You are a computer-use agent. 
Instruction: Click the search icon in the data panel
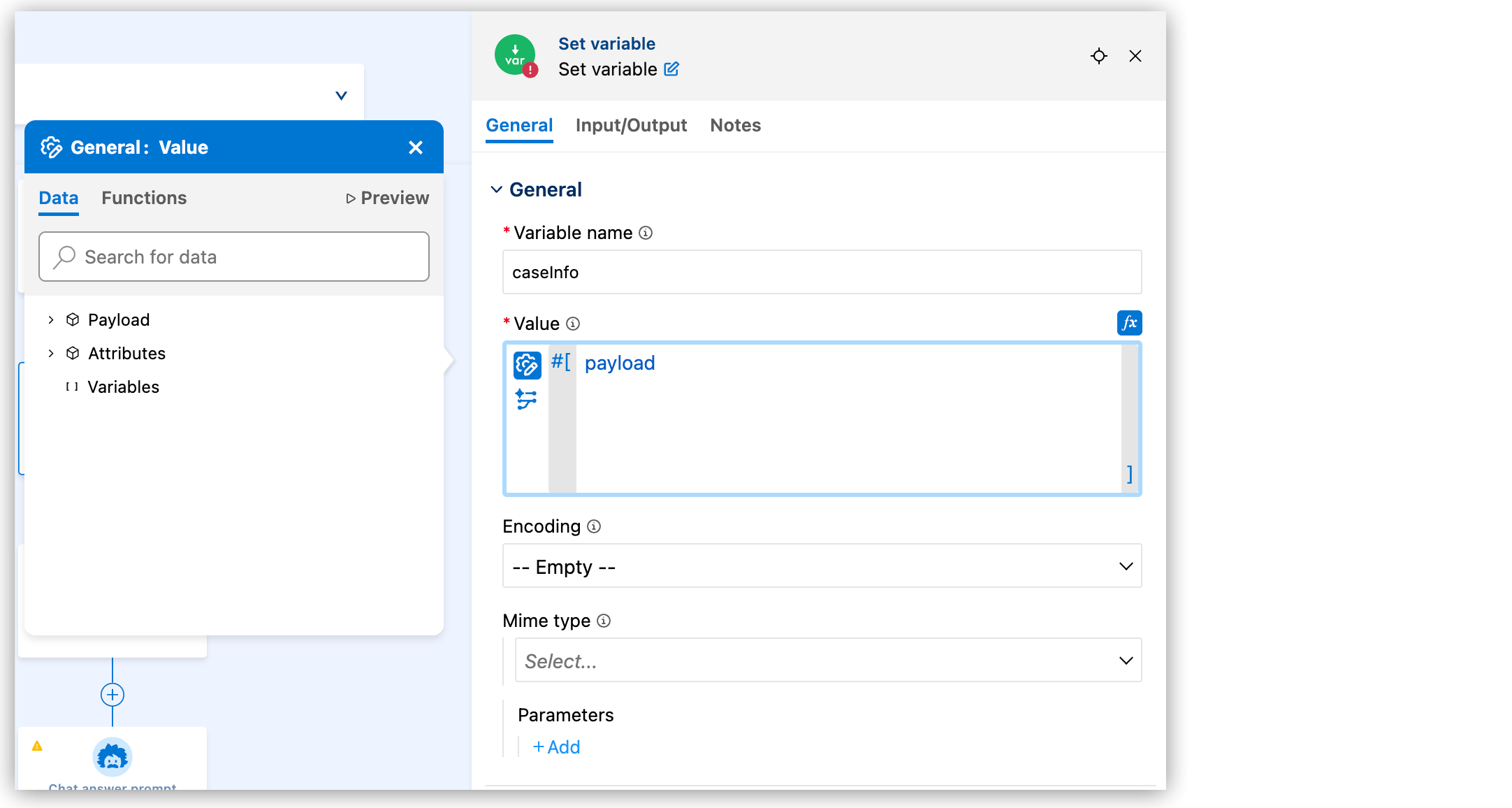pos(64,257)
